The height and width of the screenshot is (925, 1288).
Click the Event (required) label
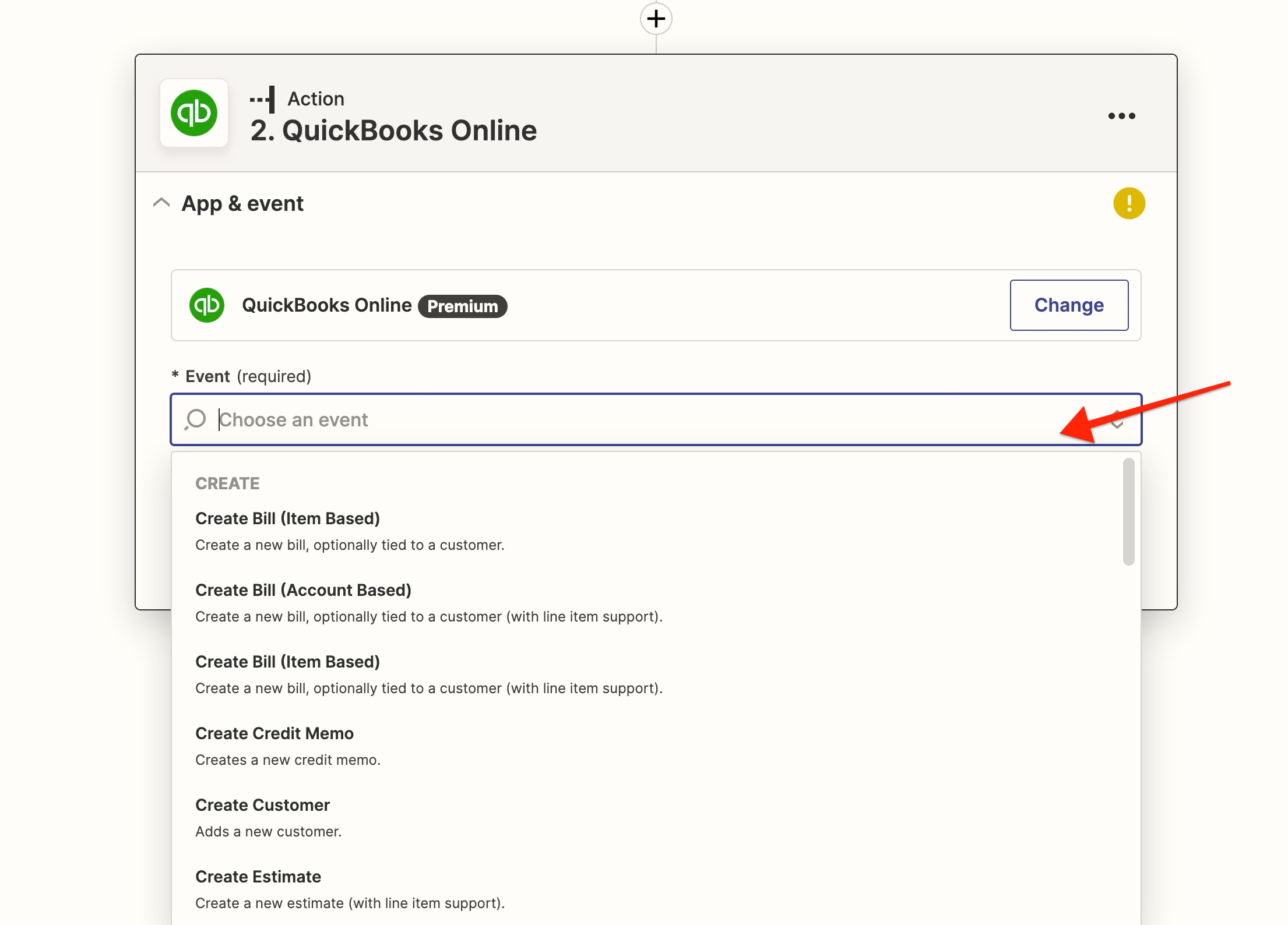[x=241, y=376]
